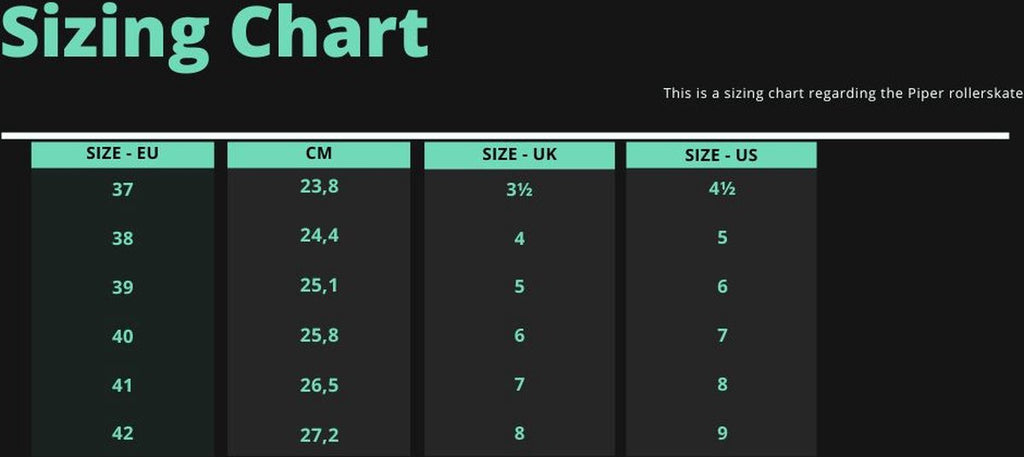Click UK size 3½ cell
1024x457 pixels.
click(519, 190)
